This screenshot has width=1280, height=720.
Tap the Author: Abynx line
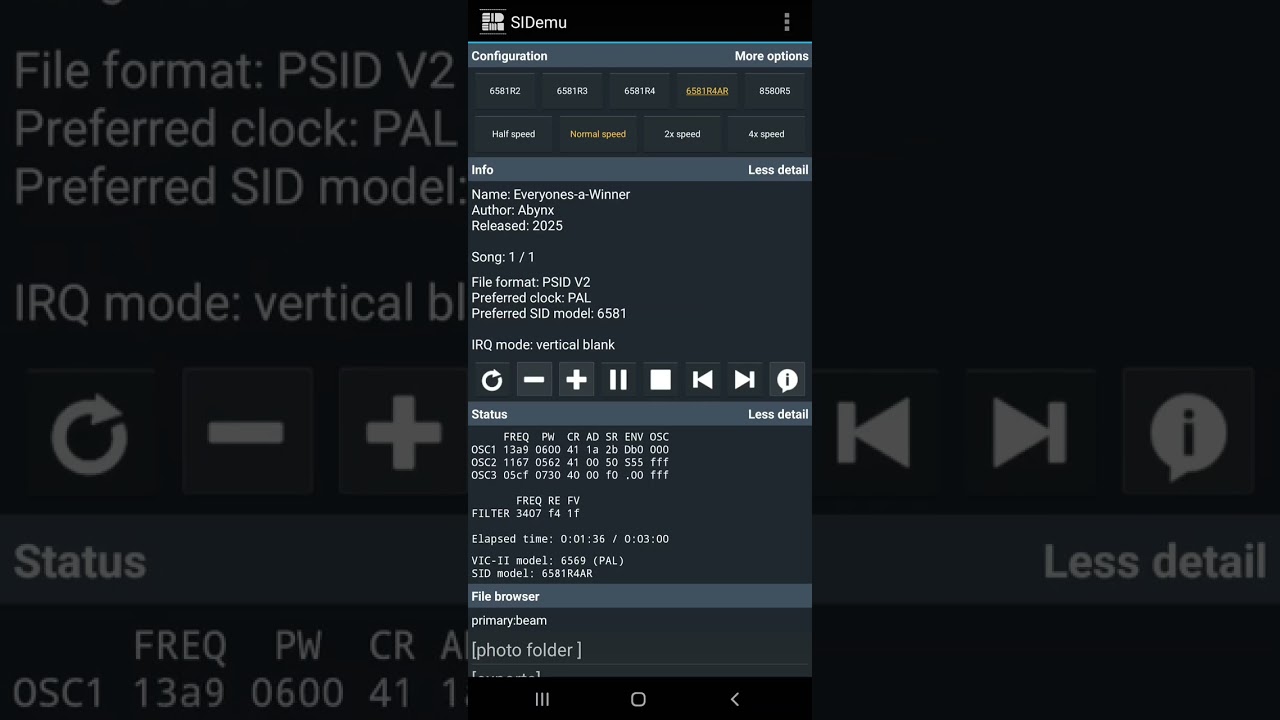(513, 210)
